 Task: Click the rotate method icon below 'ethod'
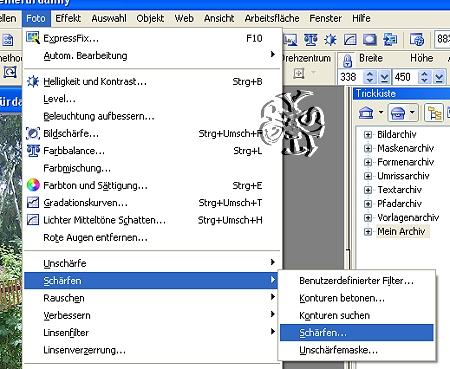pos(10,72)
